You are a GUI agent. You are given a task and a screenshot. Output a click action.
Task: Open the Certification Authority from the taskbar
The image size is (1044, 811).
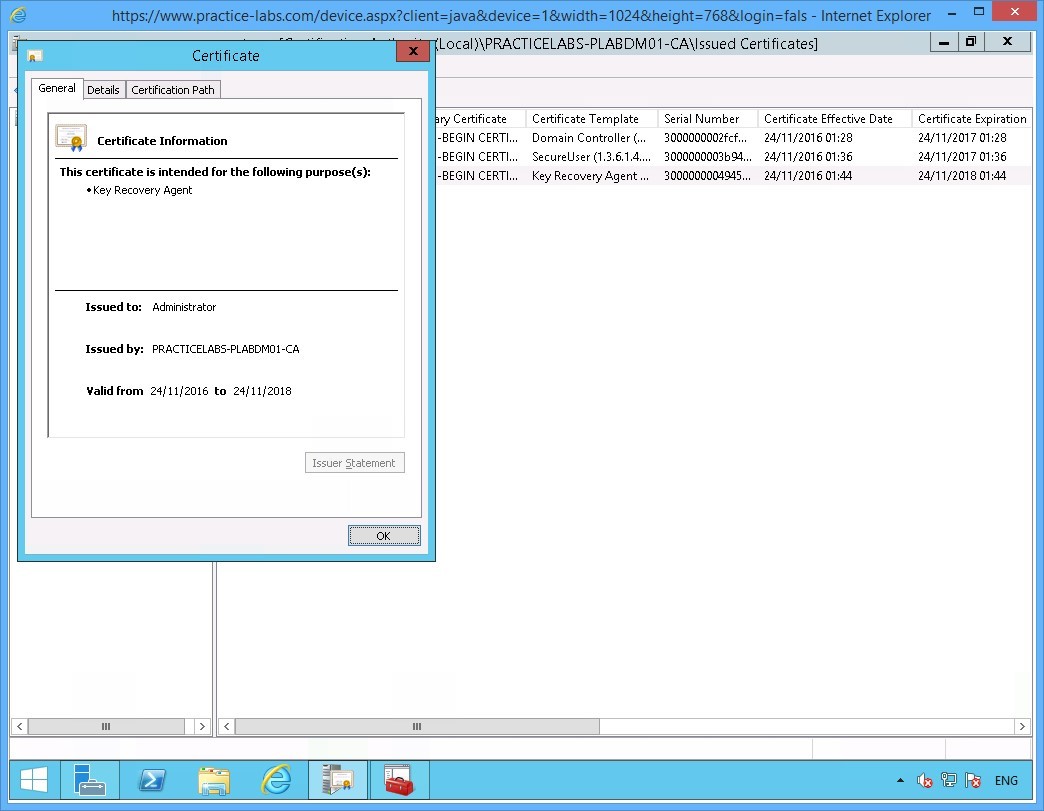[337, 779]
